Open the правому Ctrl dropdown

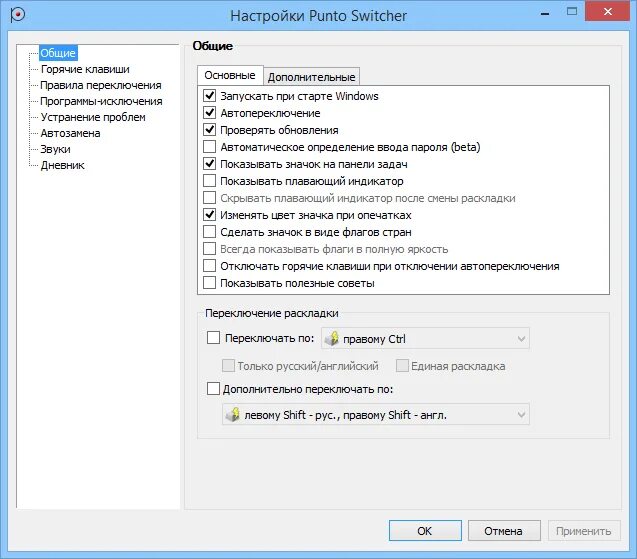(x=425, y=338)
